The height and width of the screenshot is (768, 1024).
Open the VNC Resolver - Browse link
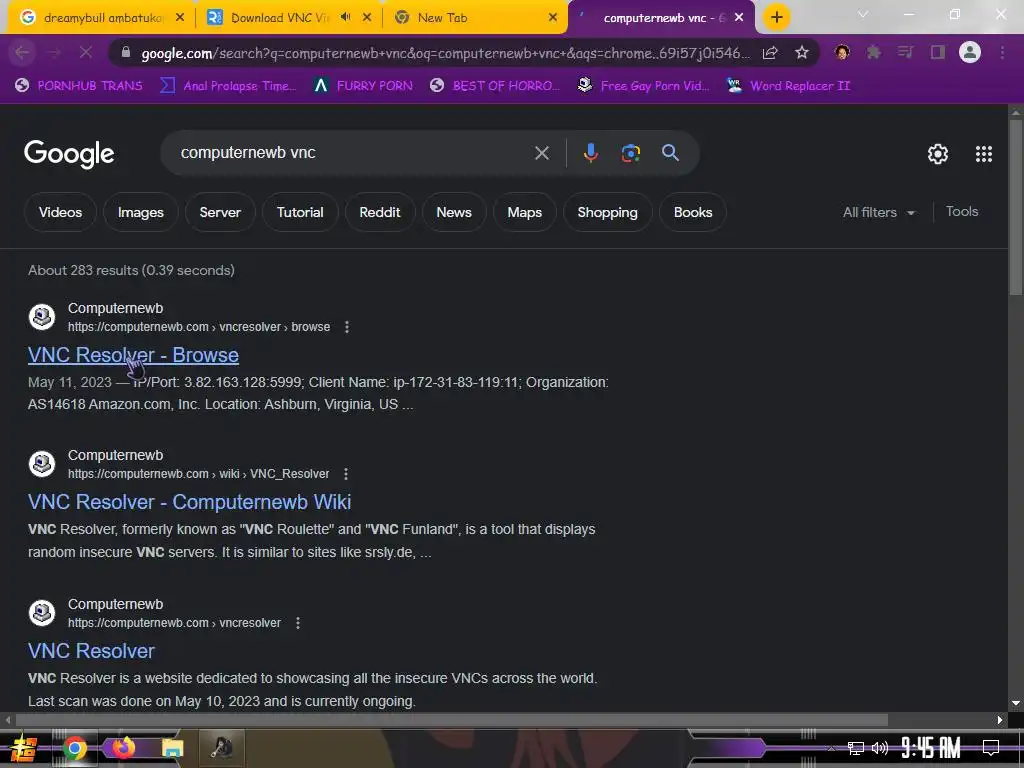133,355
